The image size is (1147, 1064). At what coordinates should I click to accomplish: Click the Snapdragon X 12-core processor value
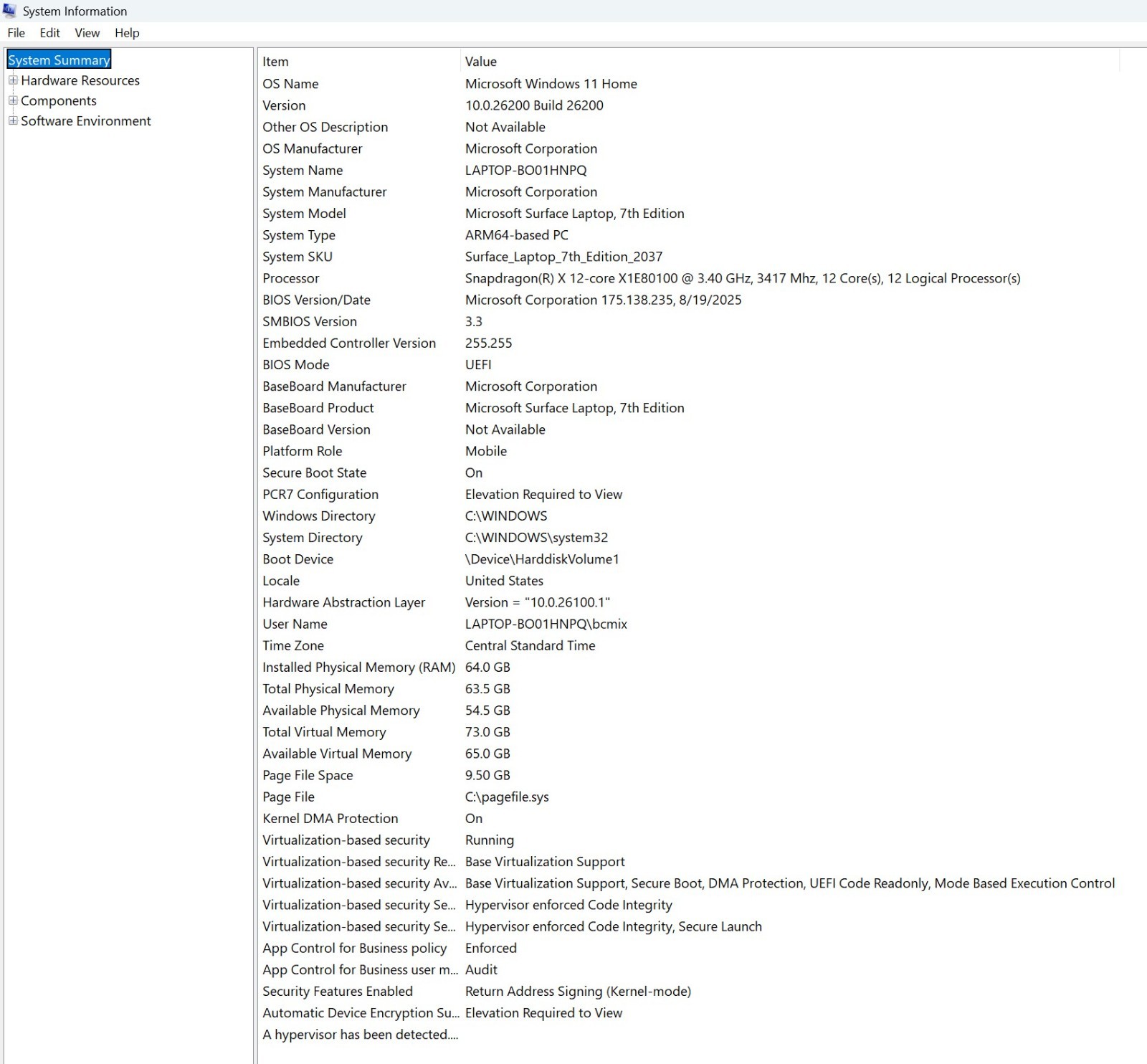[743, 278]
